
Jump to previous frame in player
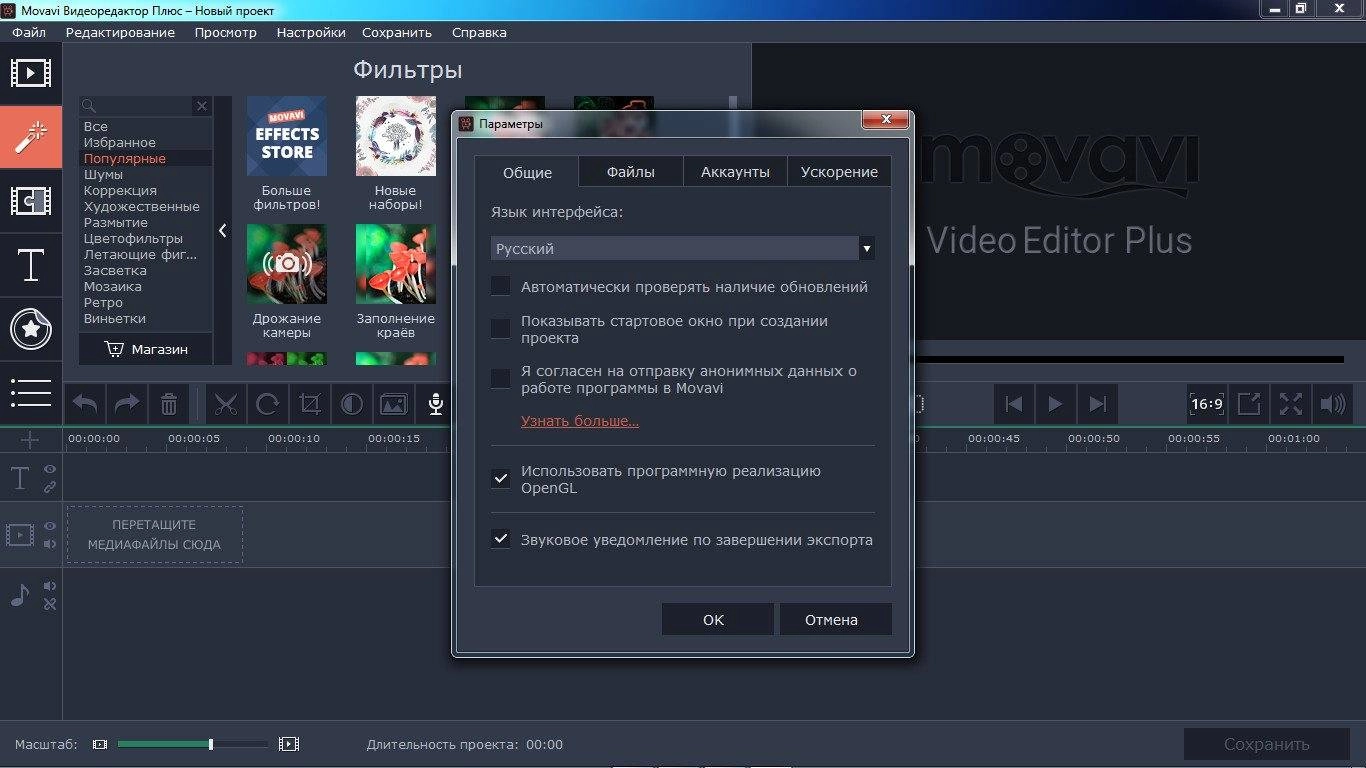pos(1014,404)
